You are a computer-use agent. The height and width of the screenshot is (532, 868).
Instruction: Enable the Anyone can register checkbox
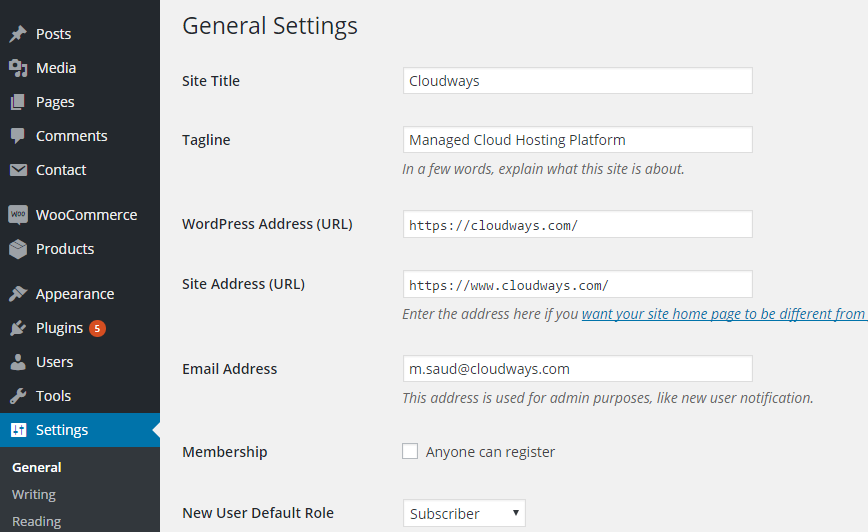tap(410, 451)
